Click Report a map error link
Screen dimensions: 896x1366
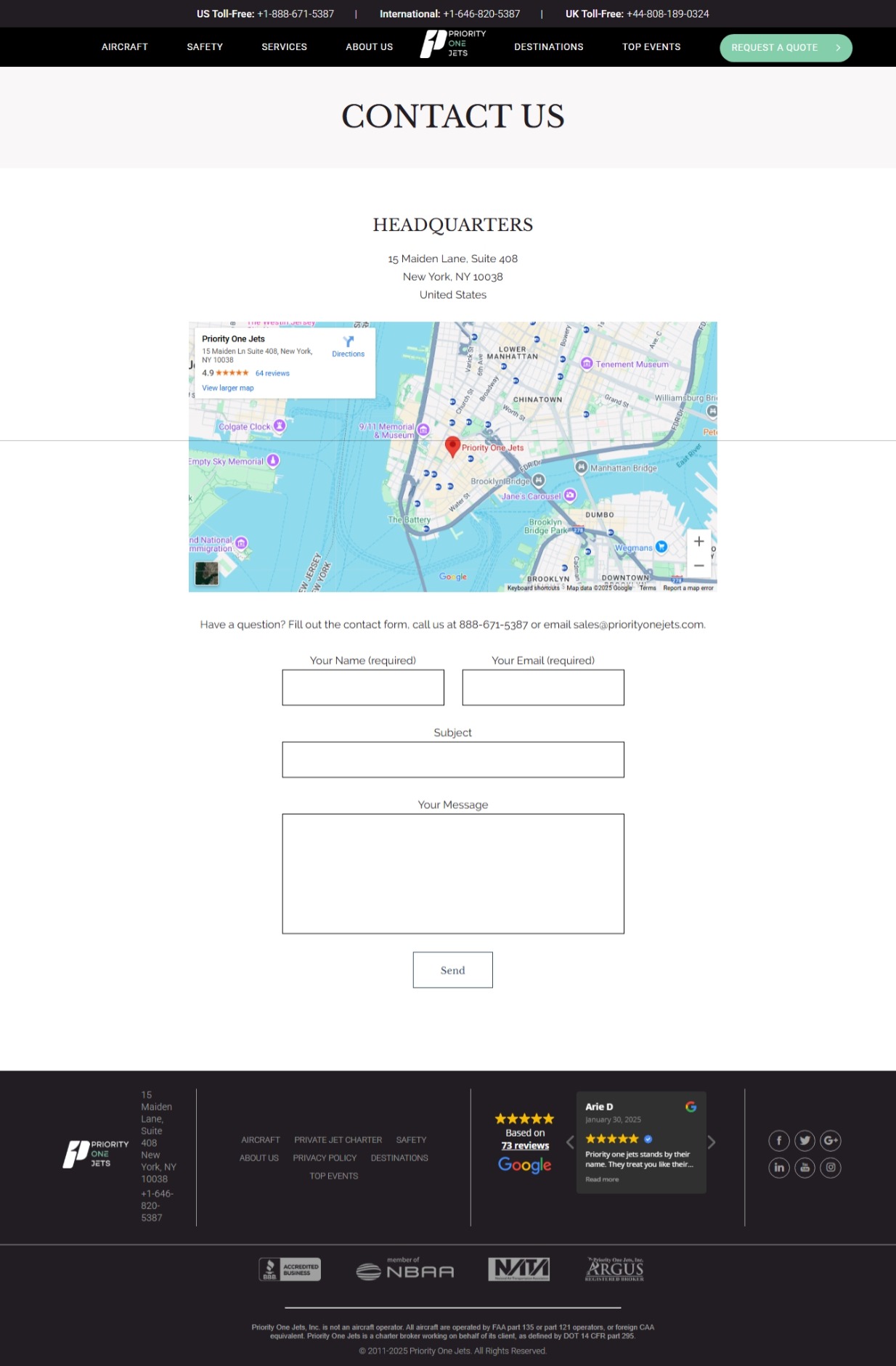tap(688, 588)
